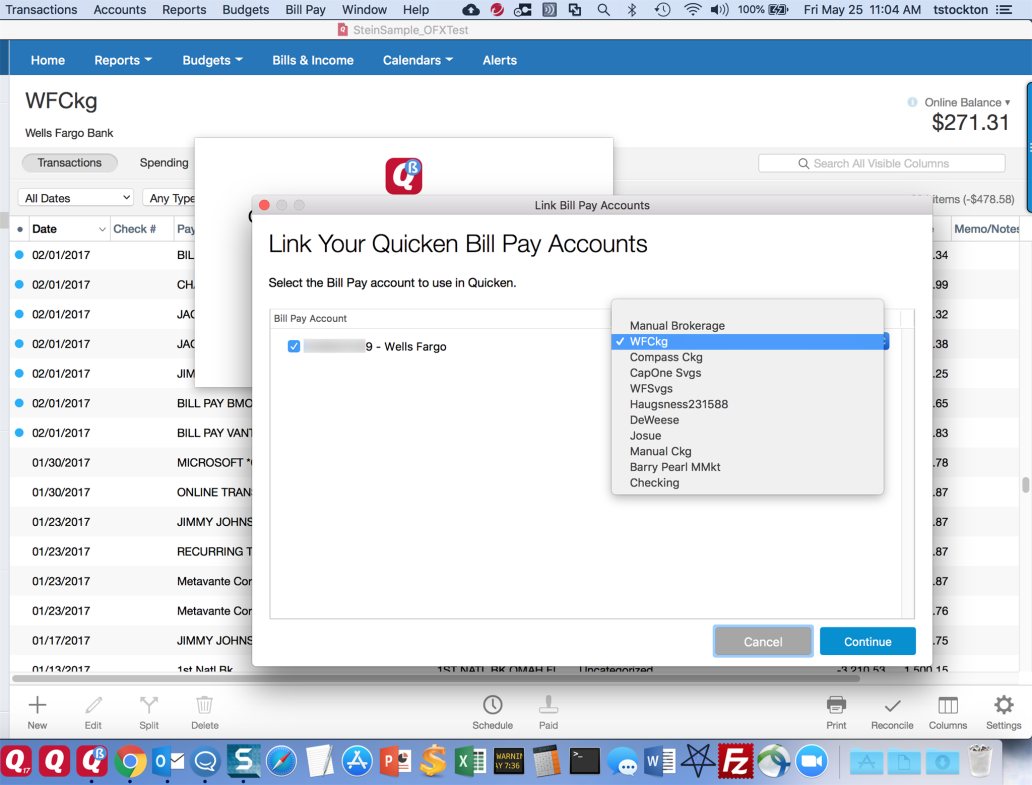
Task: Click the Reconcile checkmark icon
Action: [892, 705]
